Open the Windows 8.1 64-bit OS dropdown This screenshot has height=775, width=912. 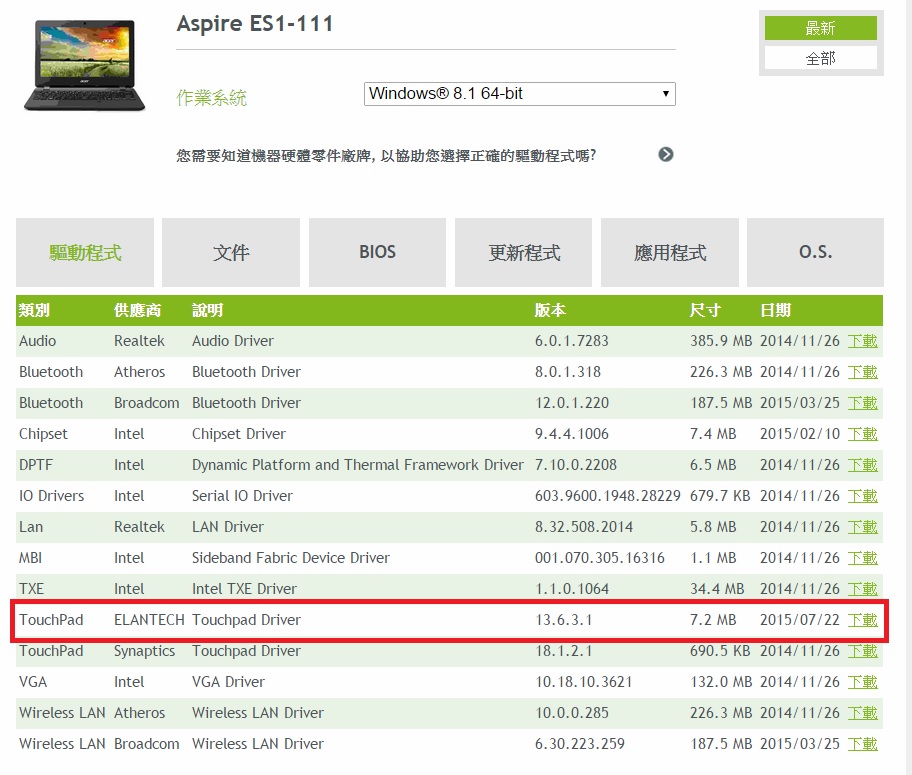click(519, 94)
